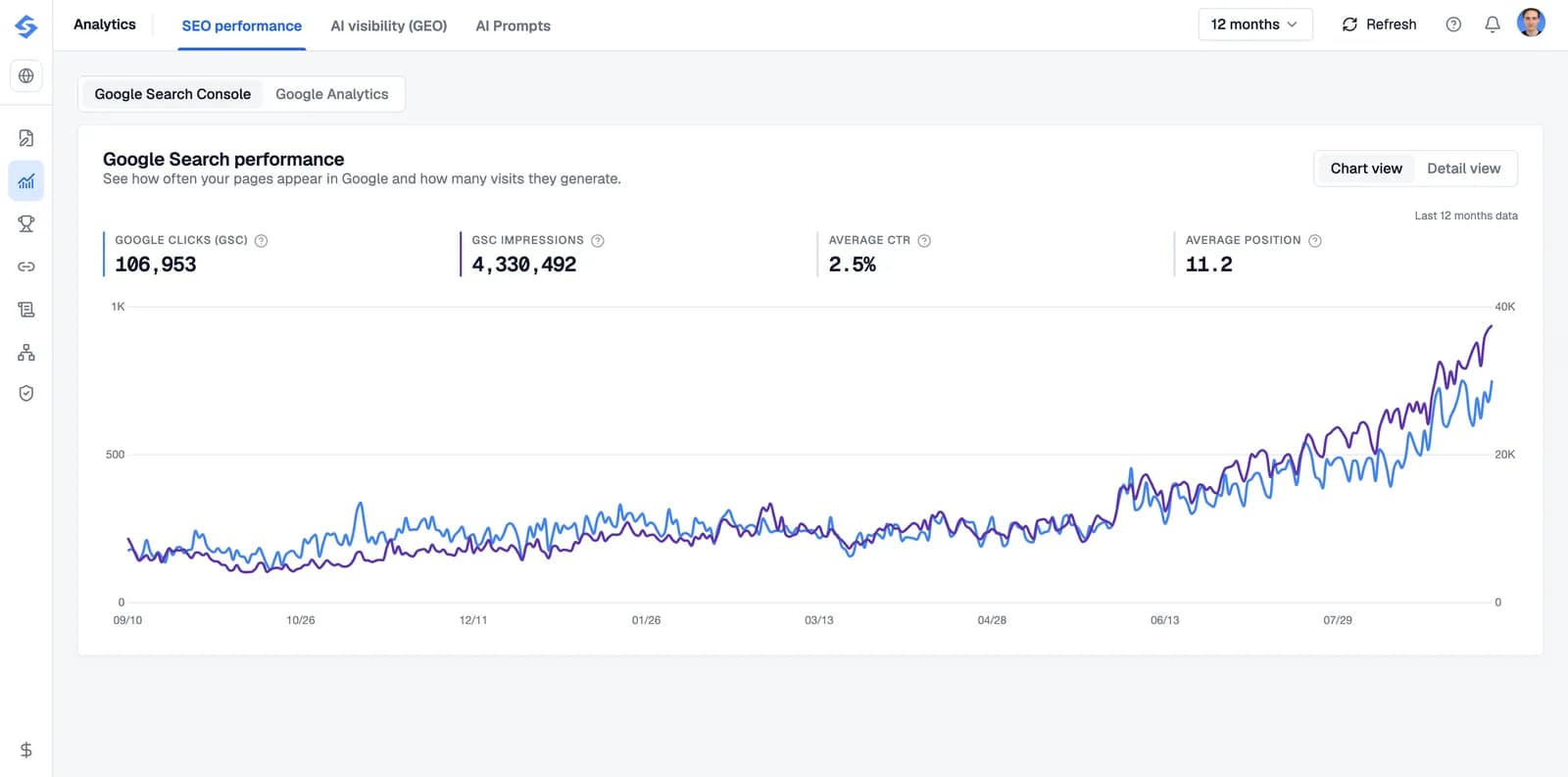
Task: Open the user profile avatar
Action: click(x=1531, y=23)
